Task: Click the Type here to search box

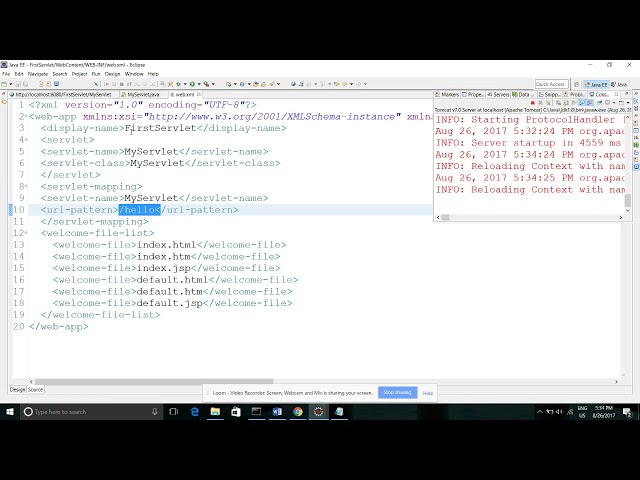Action: point(91,412)
